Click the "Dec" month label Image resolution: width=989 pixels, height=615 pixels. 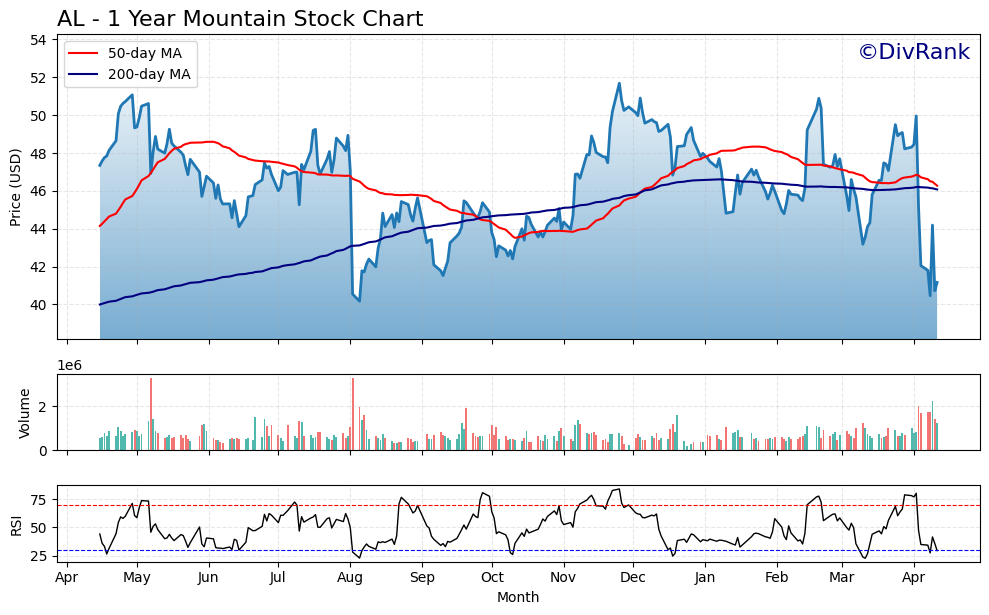[x=633, y=578]
